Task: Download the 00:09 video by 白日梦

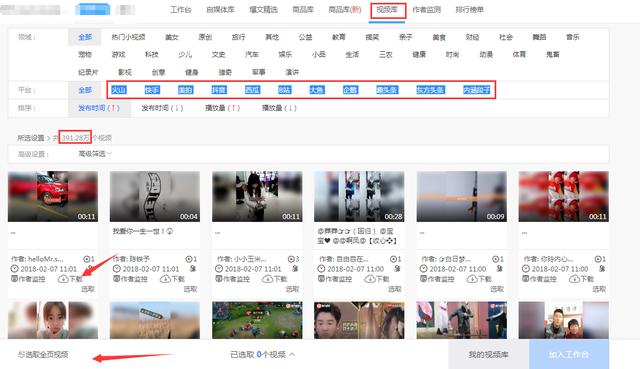Action: [x=479, y=279]
